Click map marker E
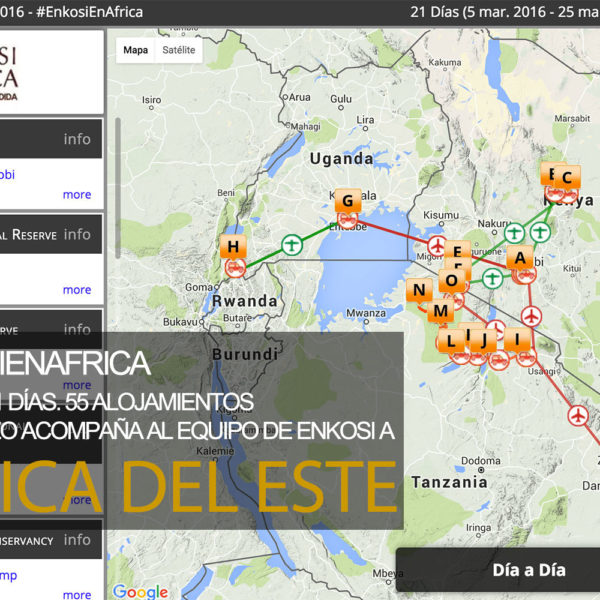Viewport: 600px width, 600px height. point(457,251)
